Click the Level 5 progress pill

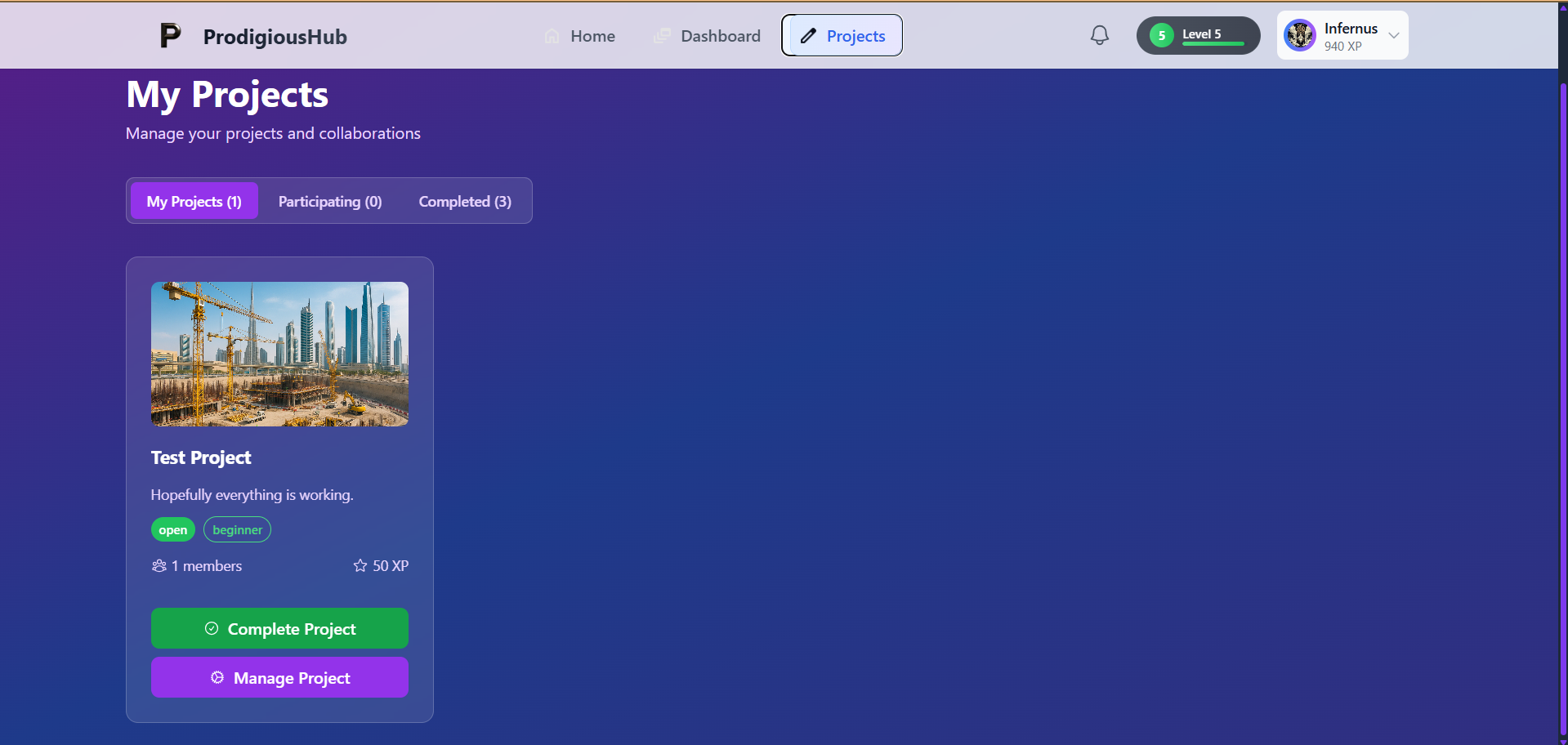pos(1199,35)
